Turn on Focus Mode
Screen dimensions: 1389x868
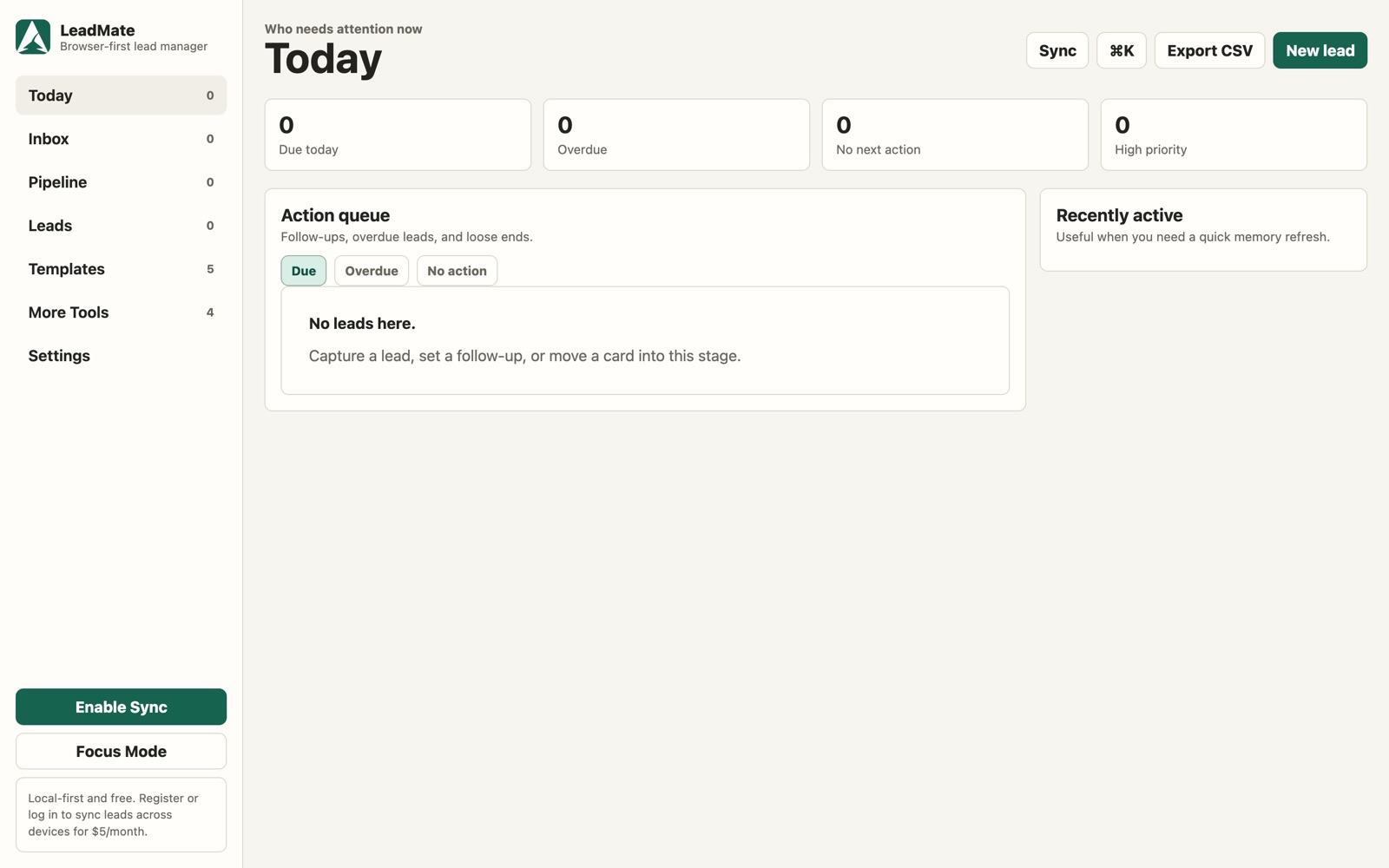121,751
